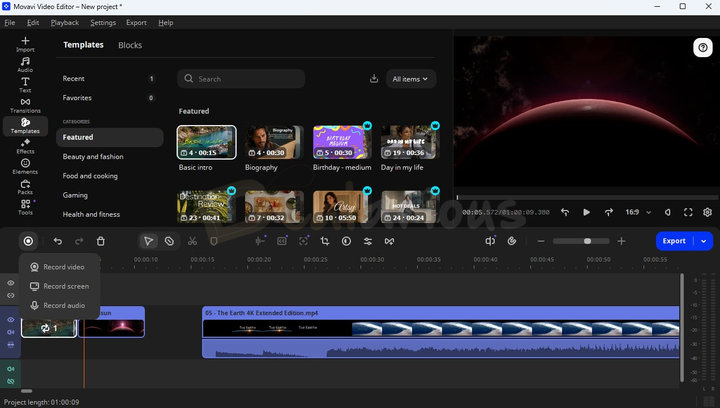Mute the green audio track
The width and height of the screenshot is (720, 408).
coord(11,369)
